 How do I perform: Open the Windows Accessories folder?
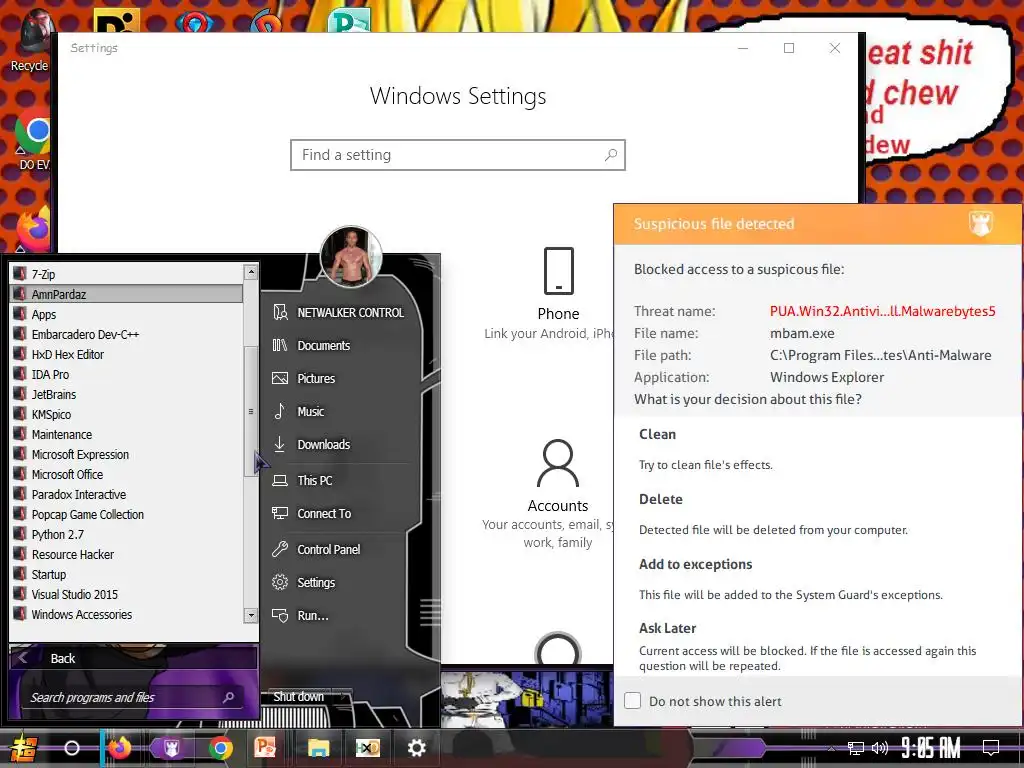126,615
